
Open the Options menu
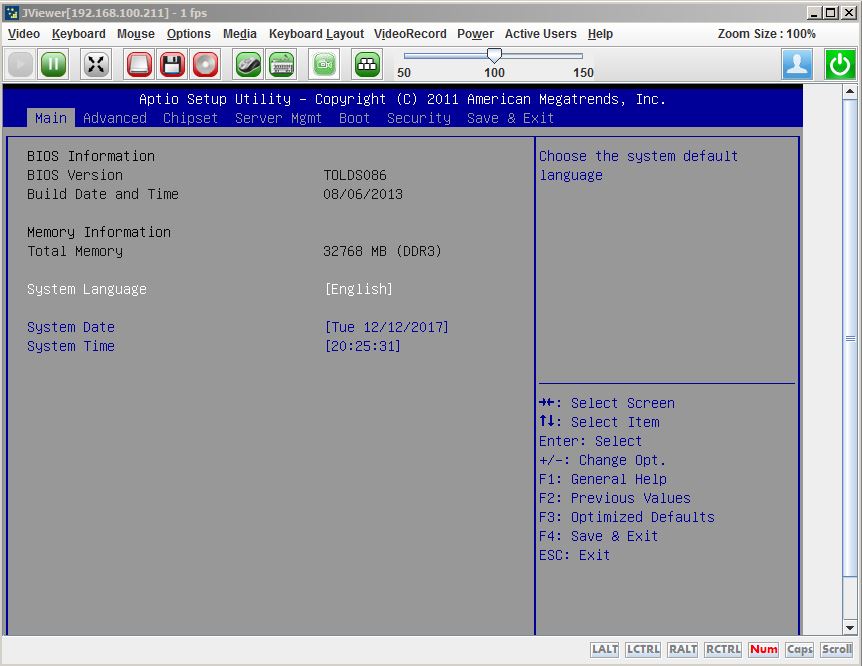pyautogui.click(x=189, y=34)
